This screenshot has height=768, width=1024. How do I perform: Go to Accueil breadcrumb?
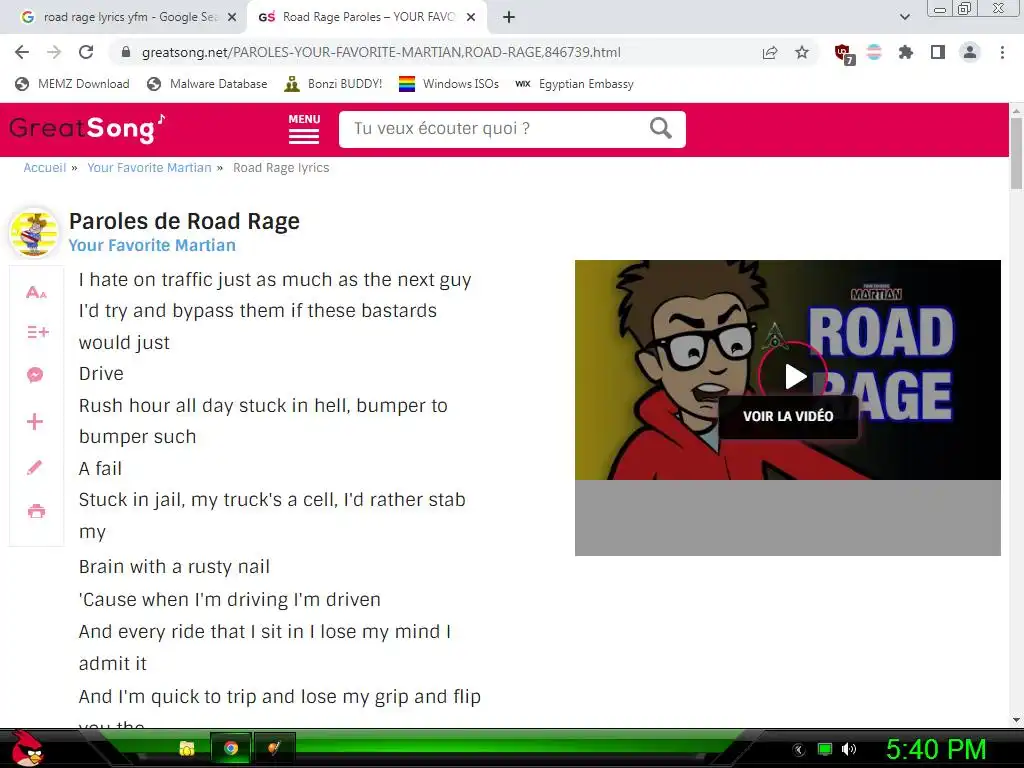(44, 168)
